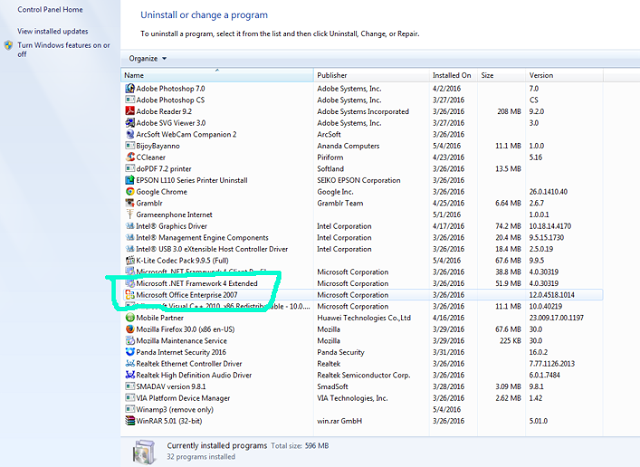Select BijoyBayanno program entry
The width and height of the screenshot is (640, 467).
(362, 146)
